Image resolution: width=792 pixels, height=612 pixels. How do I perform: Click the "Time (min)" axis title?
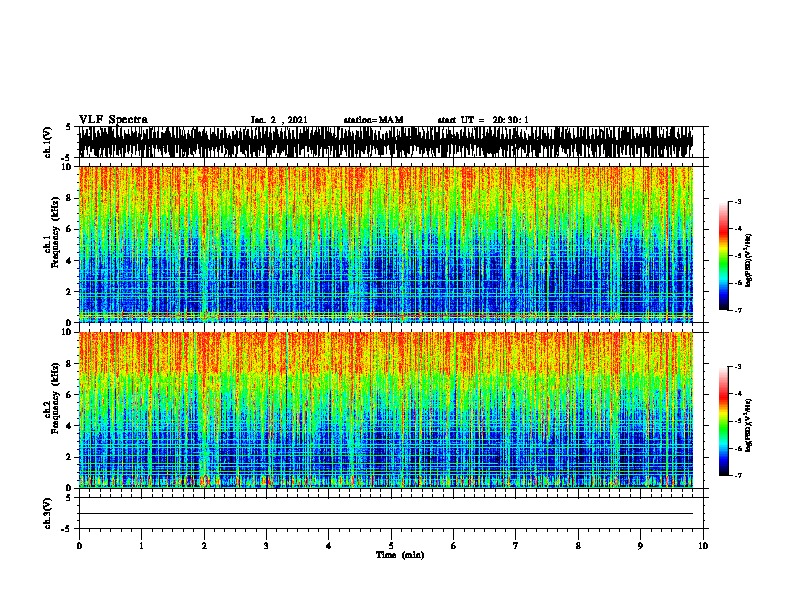tap(400, 555)
